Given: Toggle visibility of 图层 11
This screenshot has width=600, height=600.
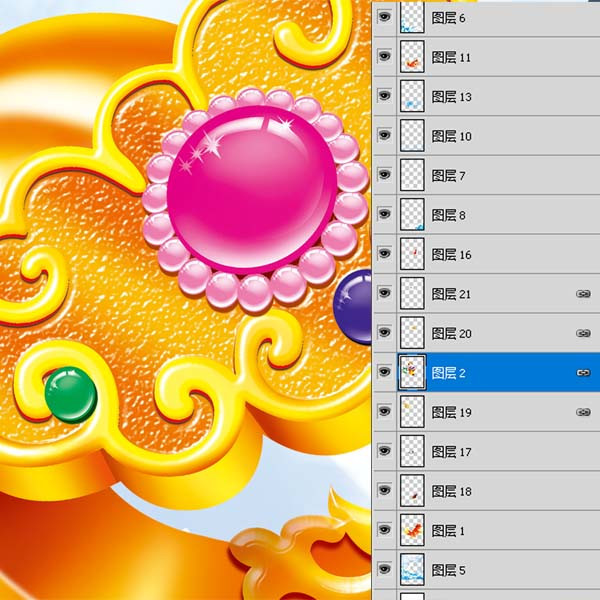Looking at the screenshot, I should (384, 56).
